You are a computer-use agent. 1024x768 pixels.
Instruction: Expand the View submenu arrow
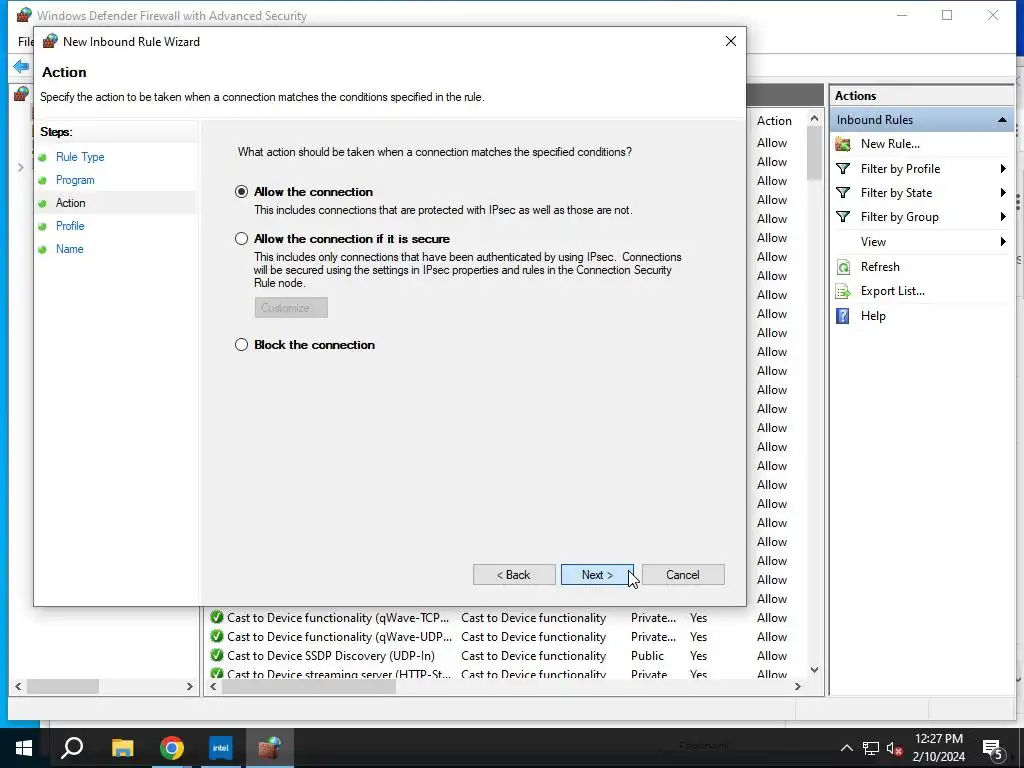[x=1003, y=242]
